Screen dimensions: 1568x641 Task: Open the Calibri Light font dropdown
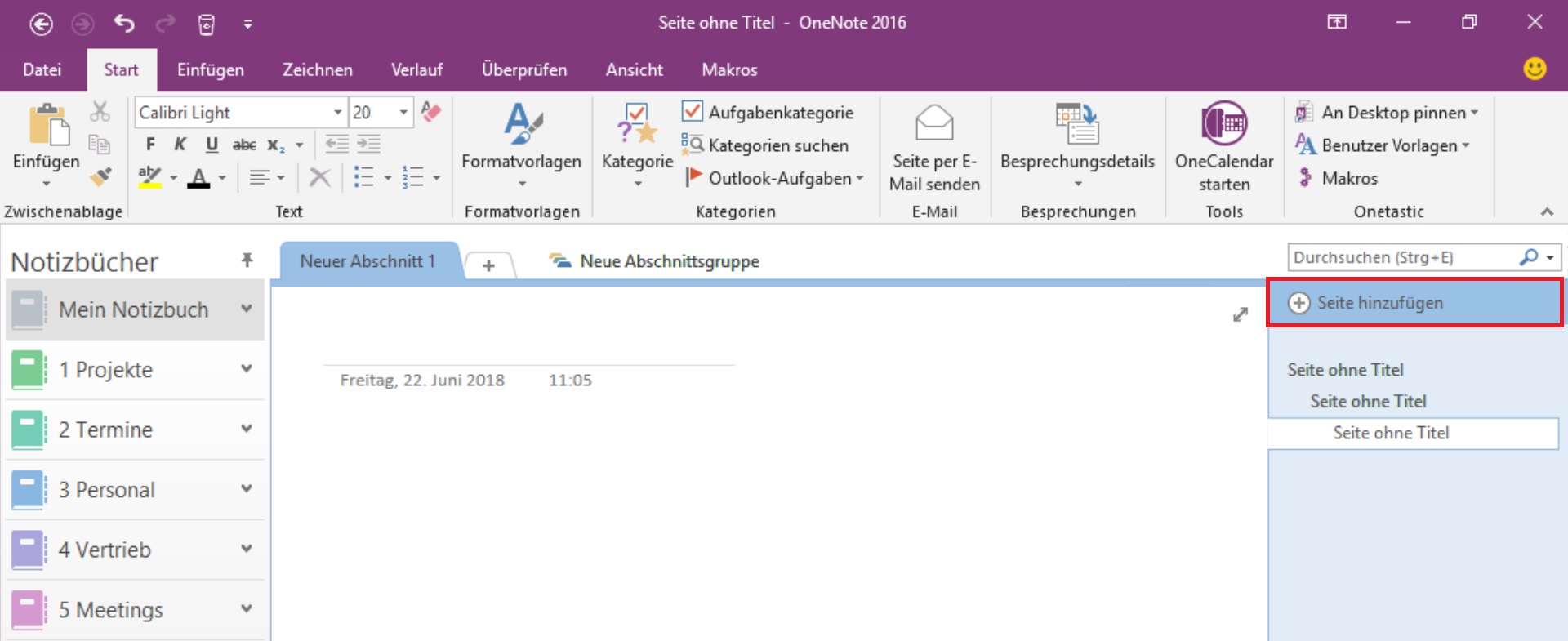337,113
